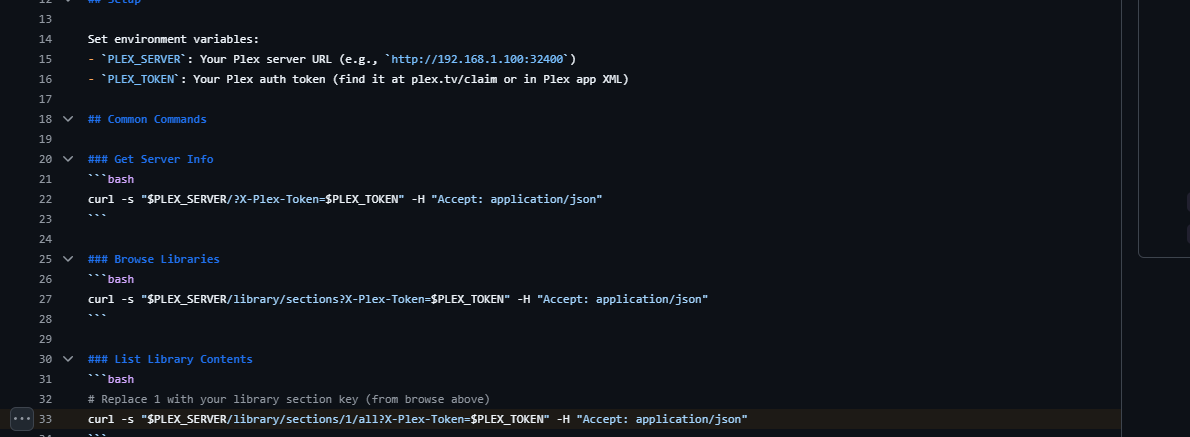The height and width of the screenshot is (437, 1190).
Task: Click the closing backticks on line 28
Action: tap(98, 317)
